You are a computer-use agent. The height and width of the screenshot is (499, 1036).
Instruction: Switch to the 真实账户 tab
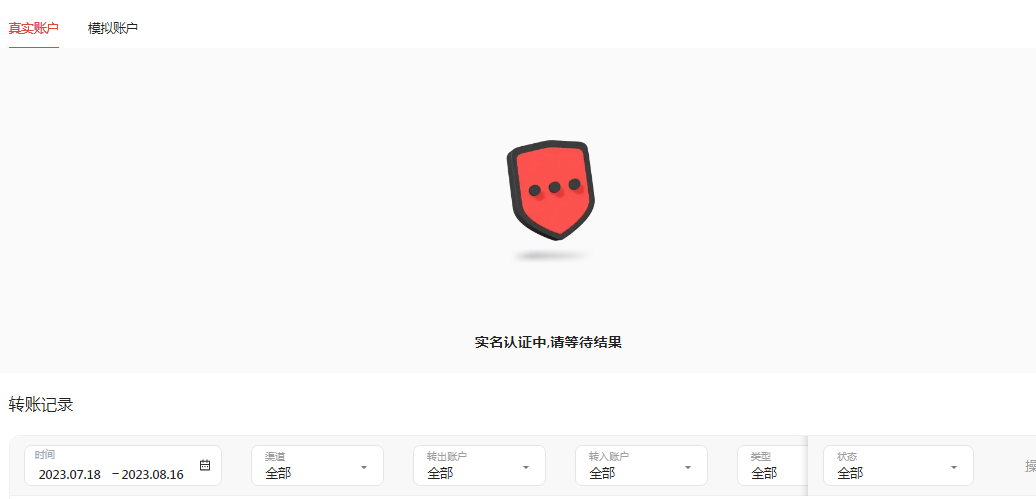pos(34,28)
